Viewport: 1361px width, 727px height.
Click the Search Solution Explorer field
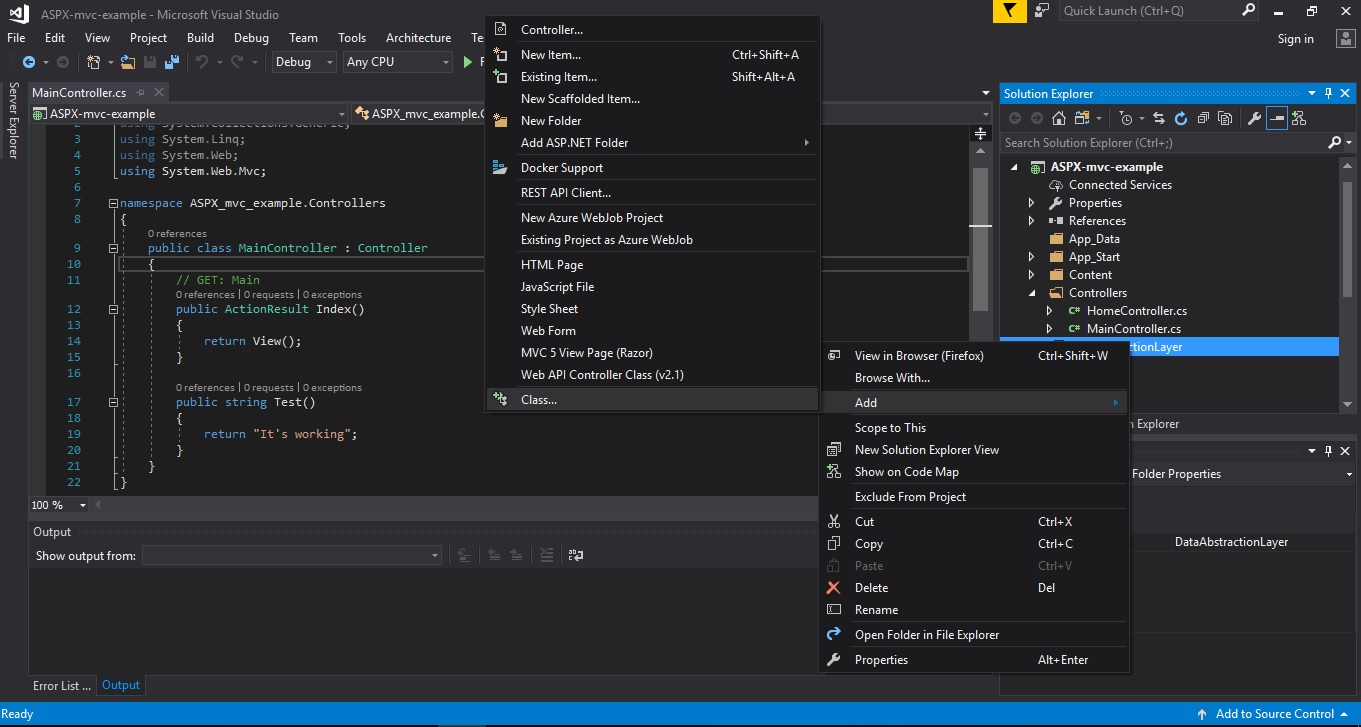[x=1165, y=143]
